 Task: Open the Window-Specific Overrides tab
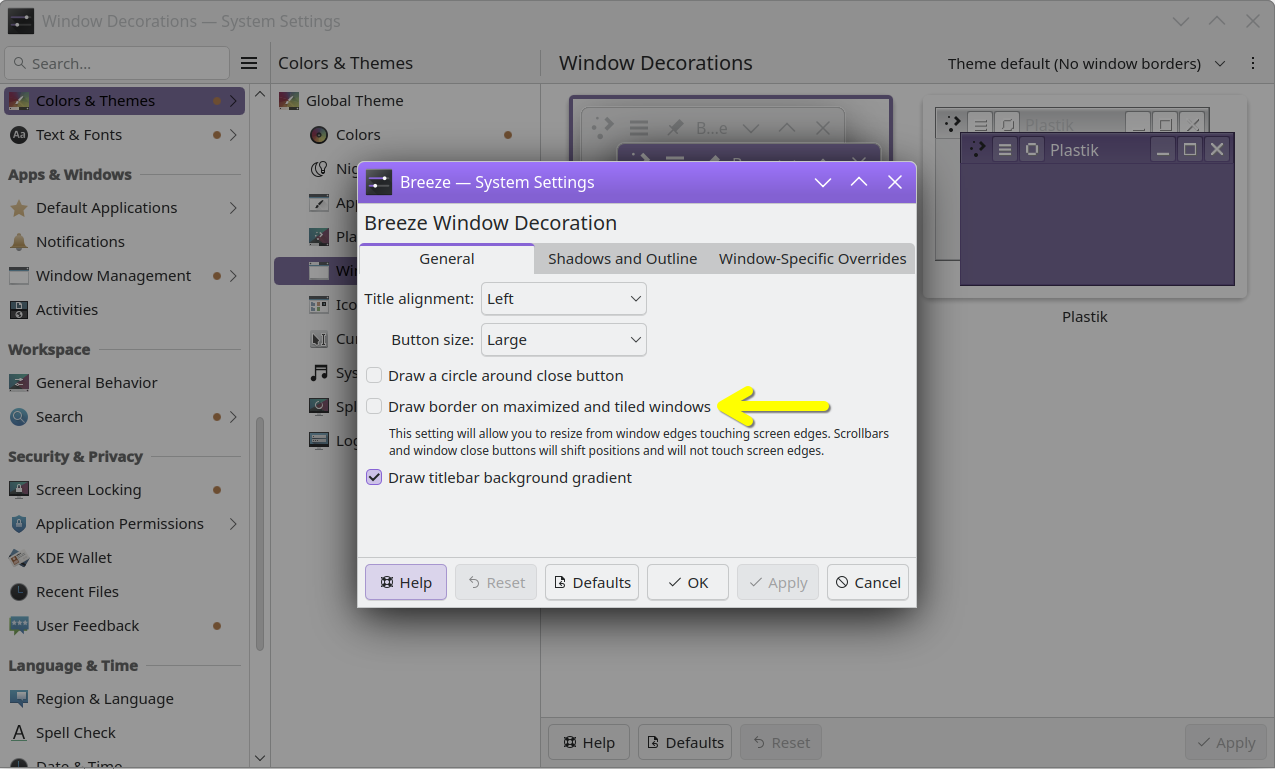pyautogui.click(x=812, y=259)
